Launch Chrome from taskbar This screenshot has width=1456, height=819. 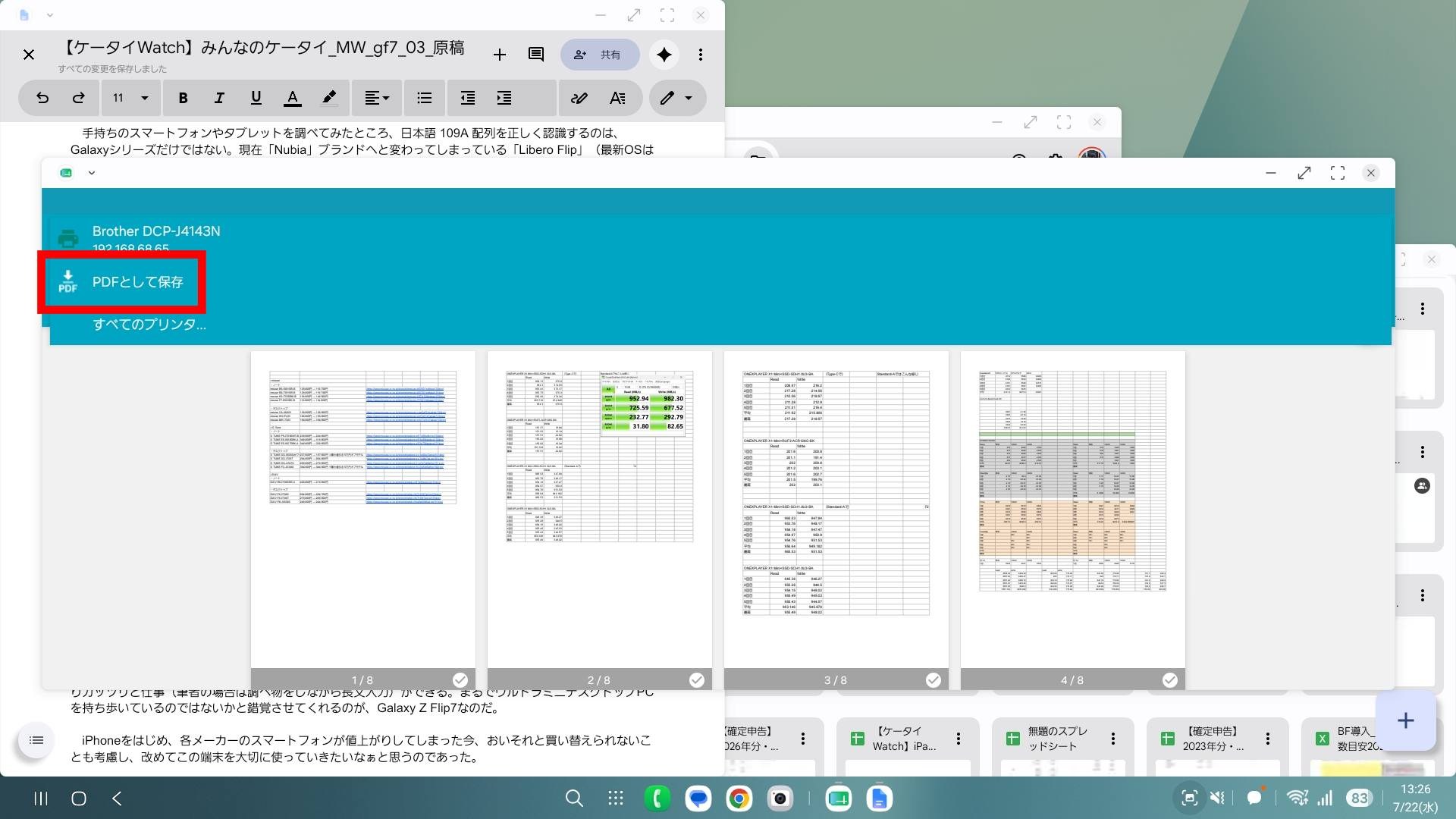(x=739, y=798)
